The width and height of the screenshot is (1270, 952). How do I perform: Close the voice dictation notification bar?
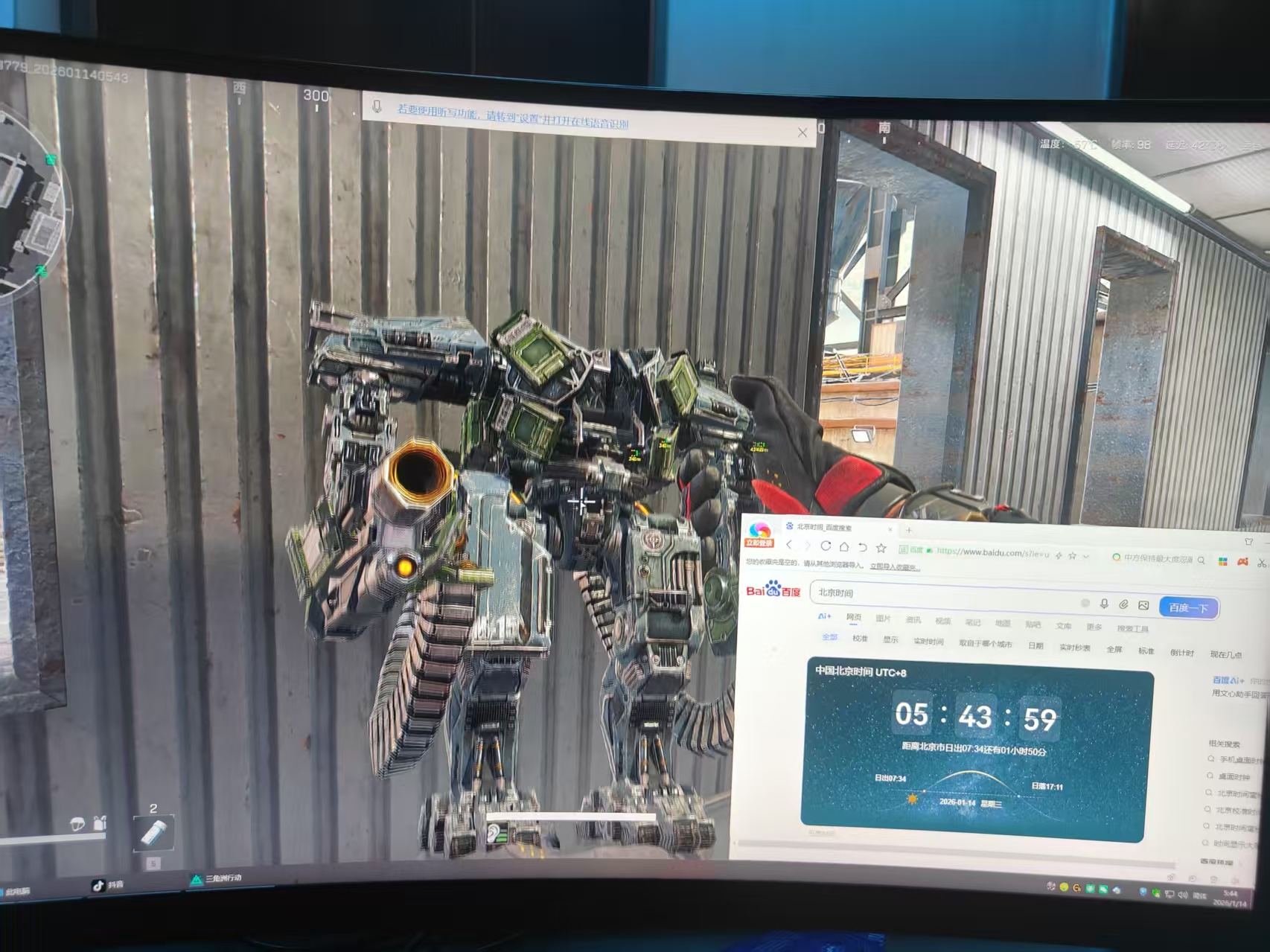(802, 132)
